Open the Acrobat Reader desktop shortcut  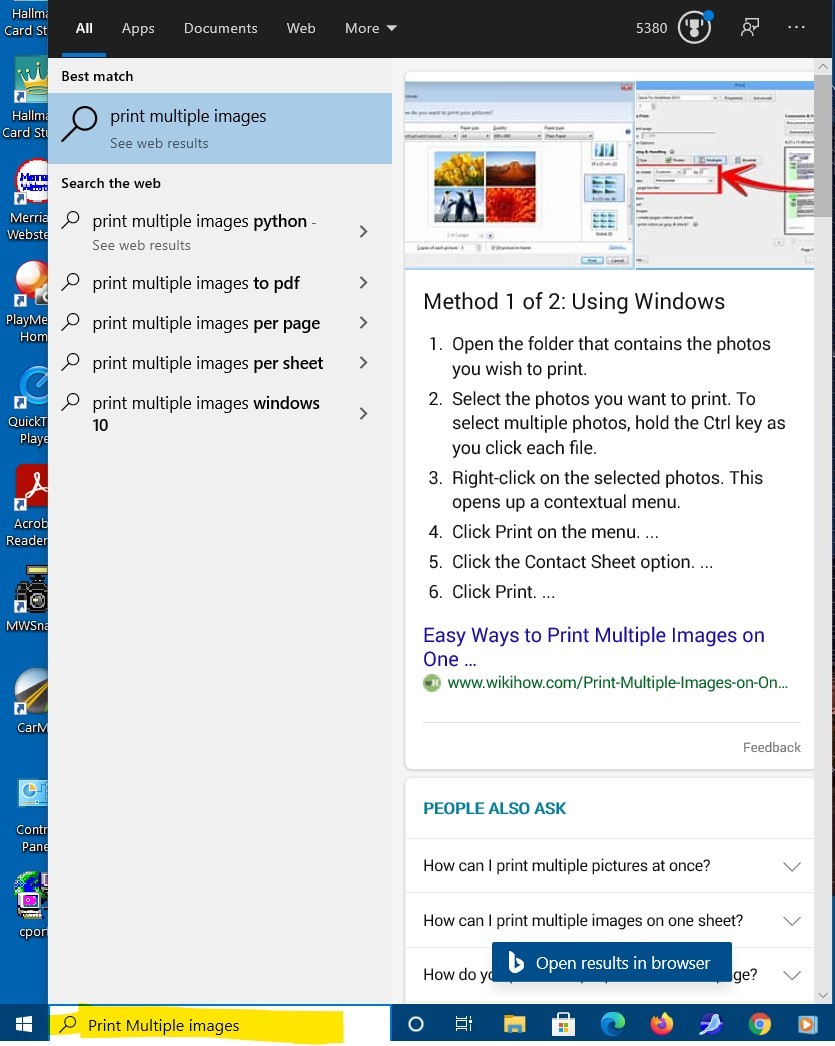pos(29,506)
